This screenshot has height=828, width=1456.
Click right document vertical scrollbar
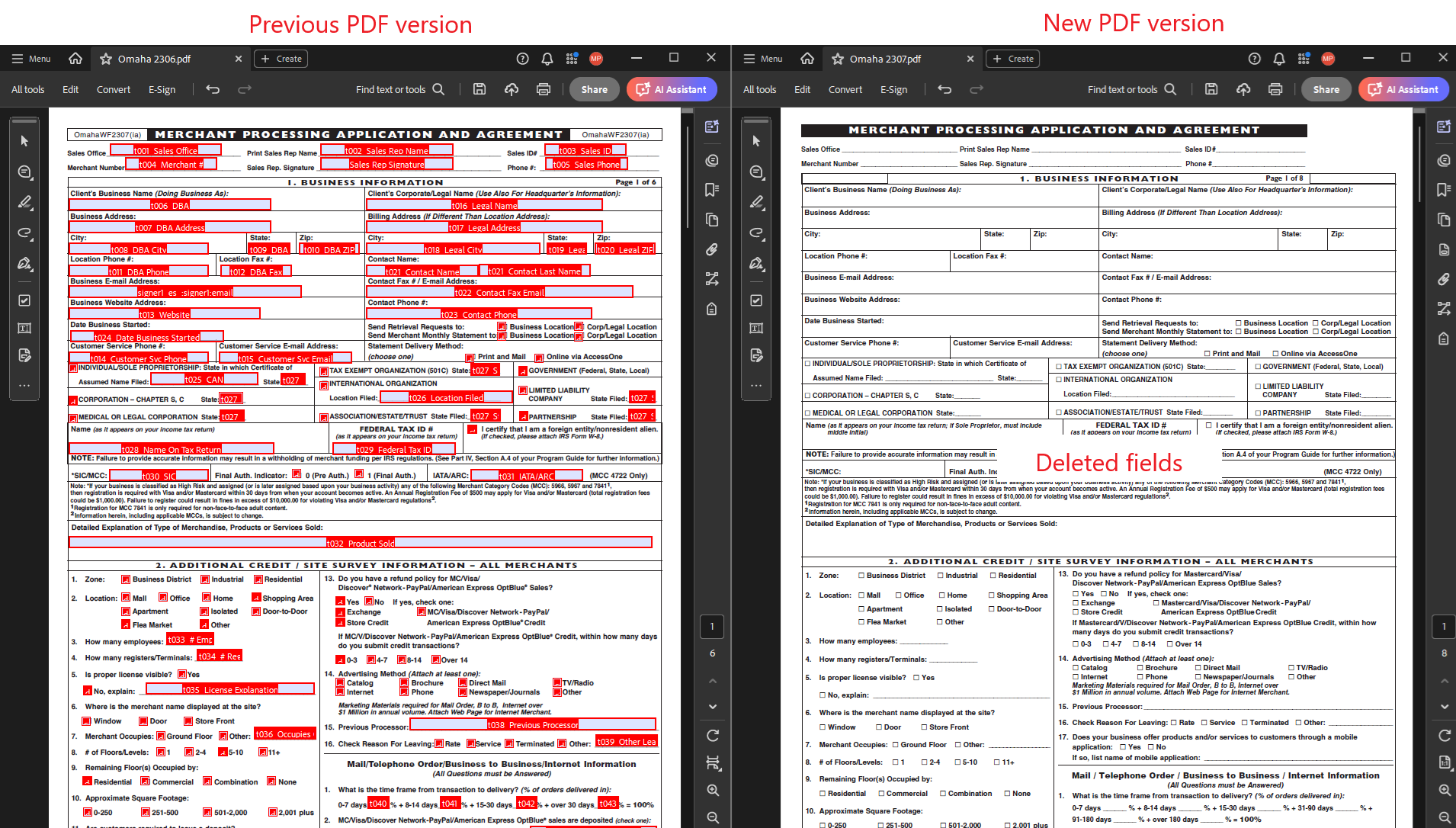pyautogui.click(x=1420, y=164)
